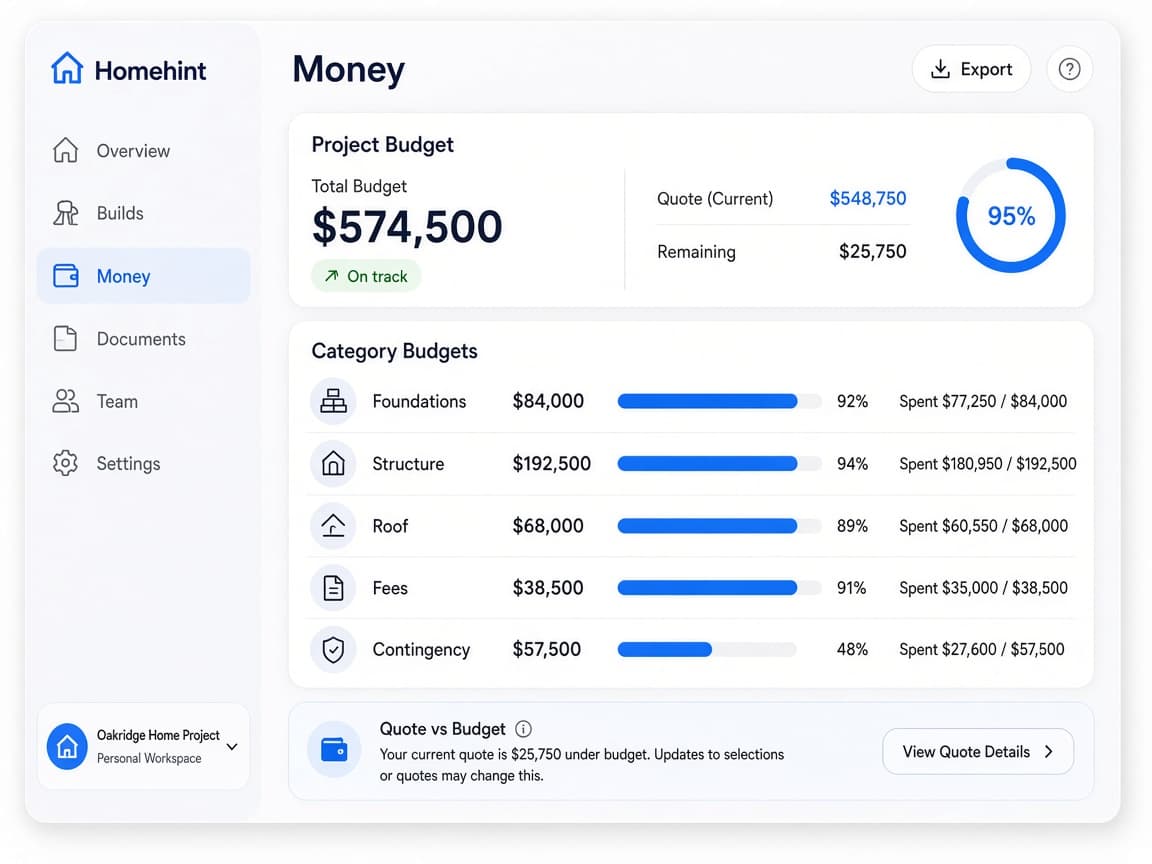The width and height of the screenshot is (1152, 864).
Task: Click the $548,750 current quote value
Action: [868, 198]
